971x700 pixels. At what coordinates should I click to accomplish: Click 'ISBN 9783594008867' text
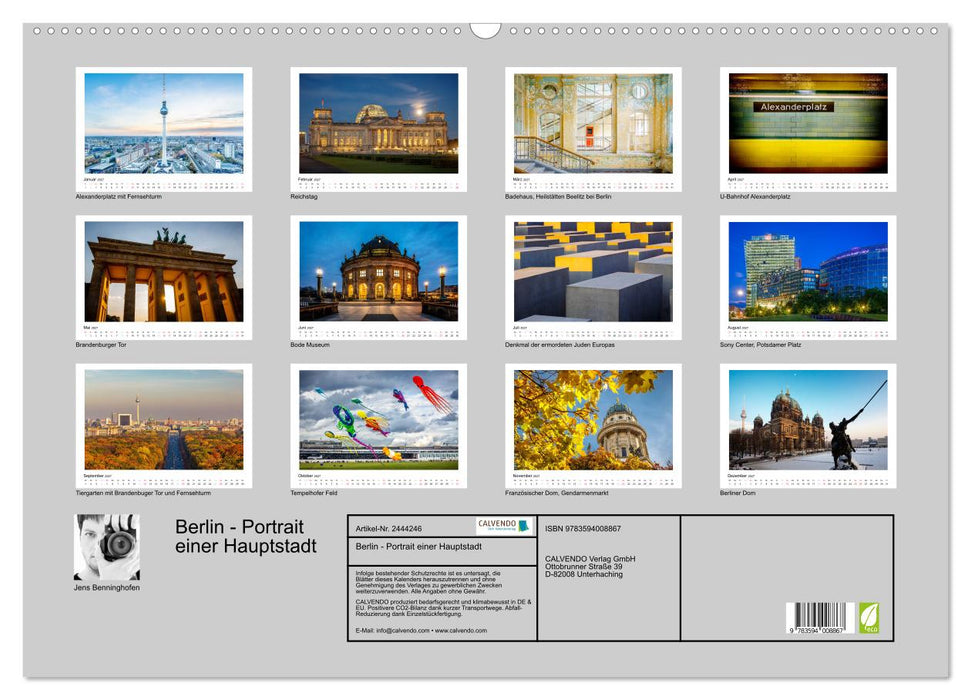tap(583, 528)
